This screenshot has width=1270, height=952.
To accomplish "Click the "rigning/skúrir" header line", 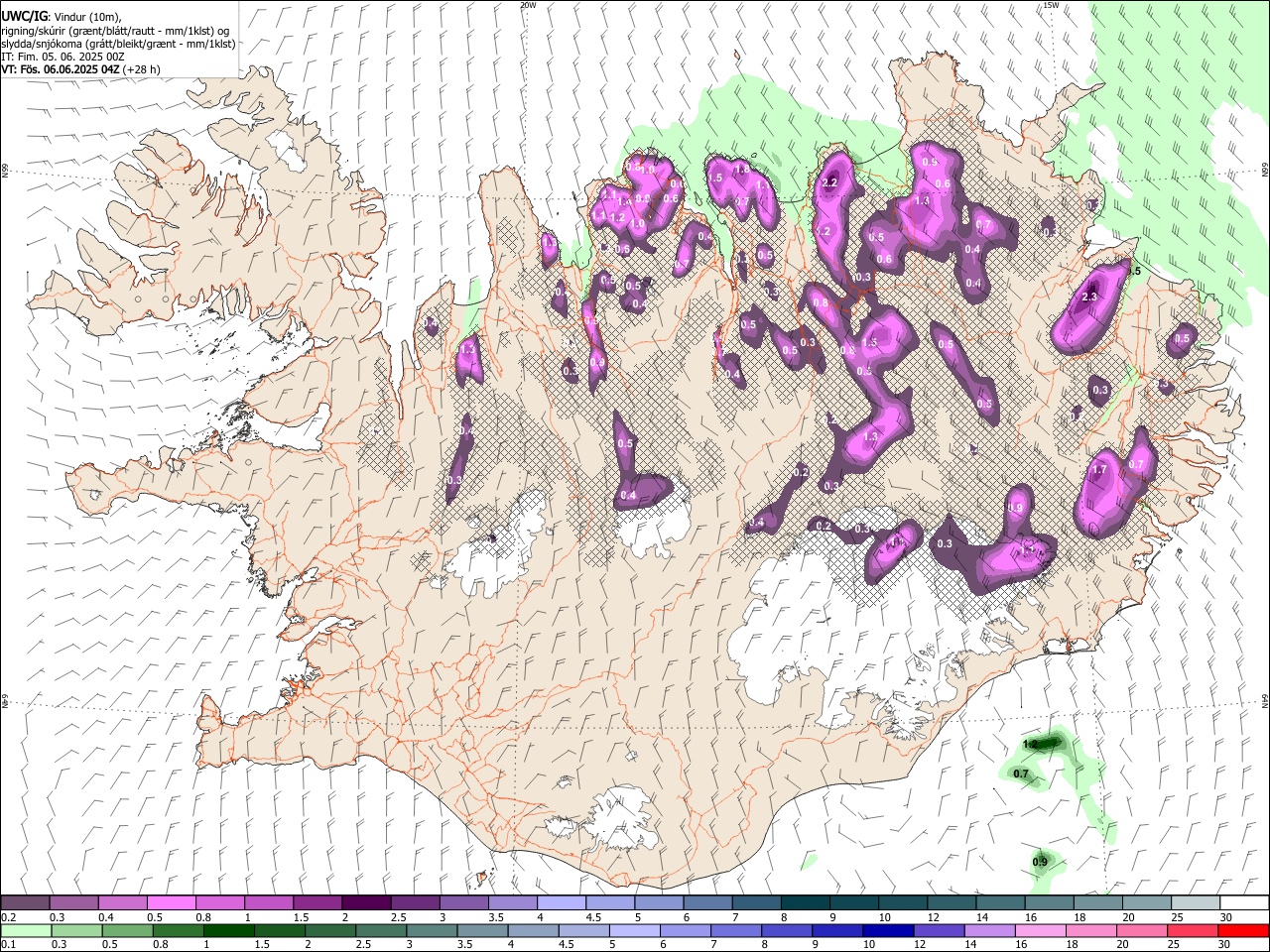I will [x=115, y=31].
